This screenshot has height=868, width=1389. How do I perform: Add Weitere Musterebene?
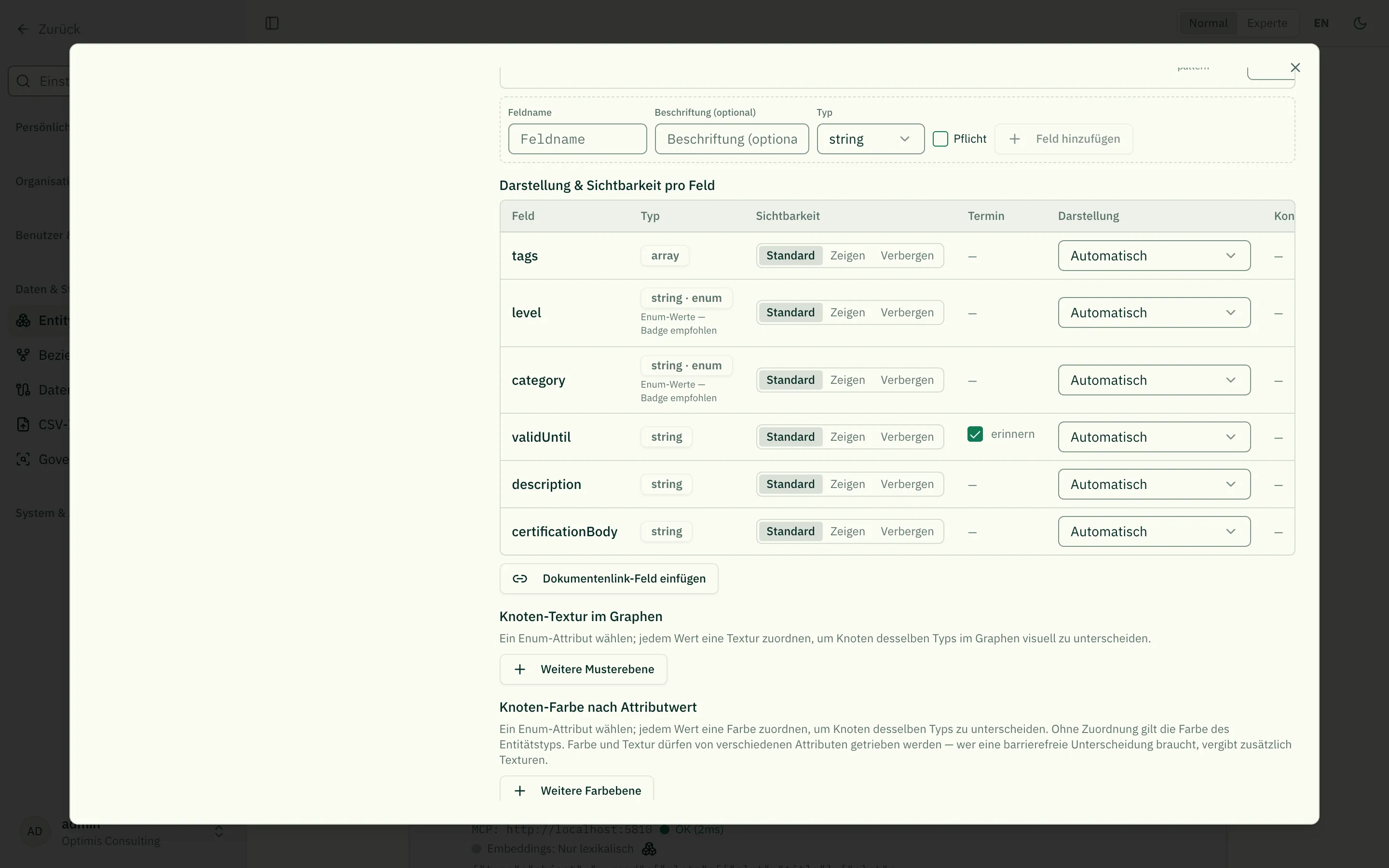pyautogui.click(x=583, y=669)
